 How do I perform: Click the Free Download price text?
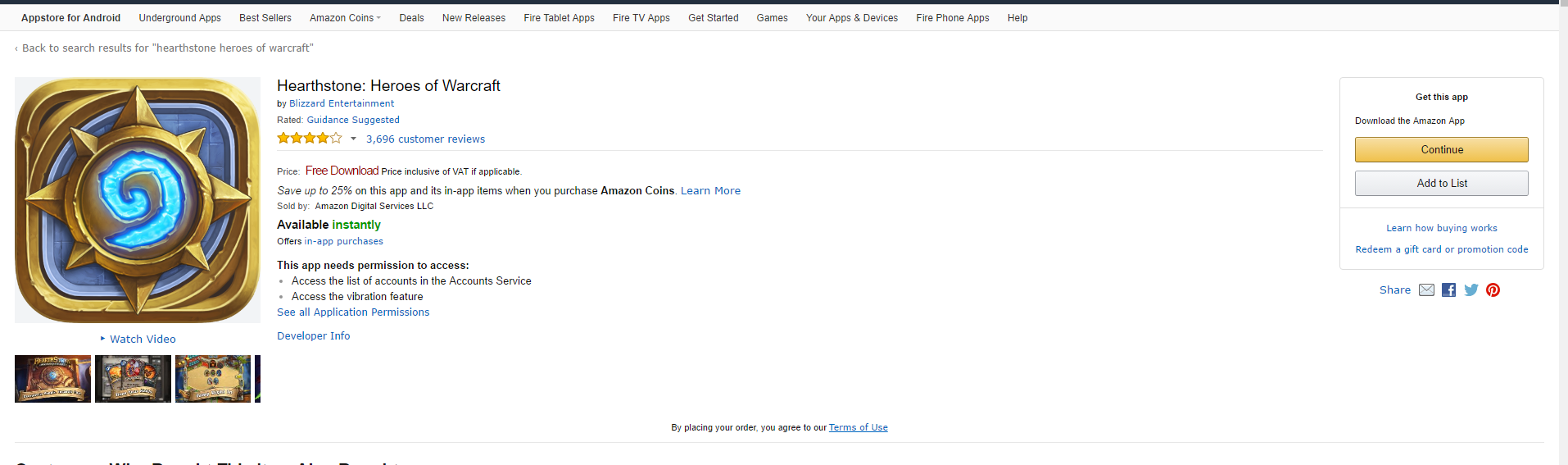pos(342,171)
